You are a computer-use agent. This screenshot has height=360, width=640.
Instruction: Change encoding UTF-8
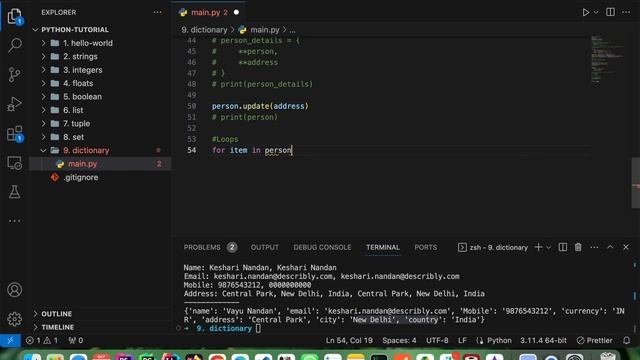[x=437, y=340]
